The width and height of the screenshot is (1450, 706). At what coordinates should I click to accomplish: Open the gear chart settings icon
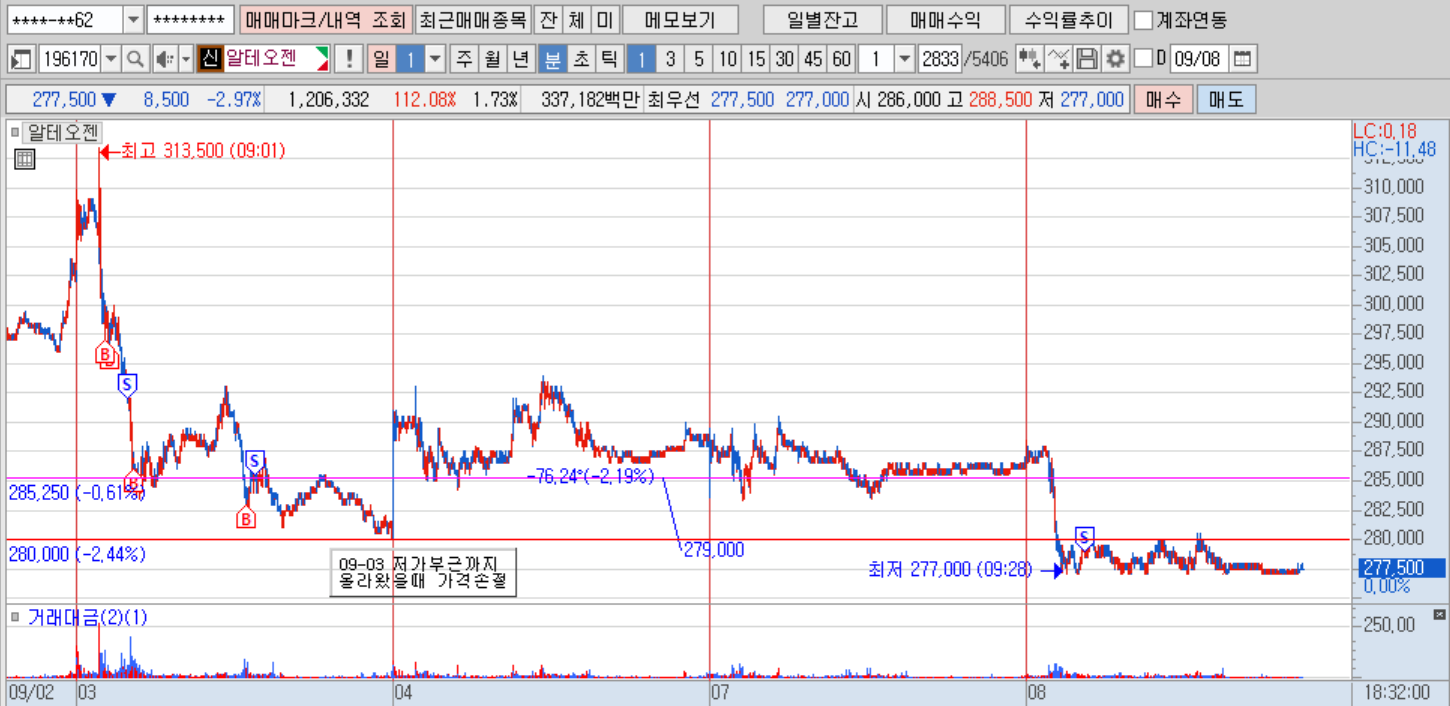[x=1115, y=59]
